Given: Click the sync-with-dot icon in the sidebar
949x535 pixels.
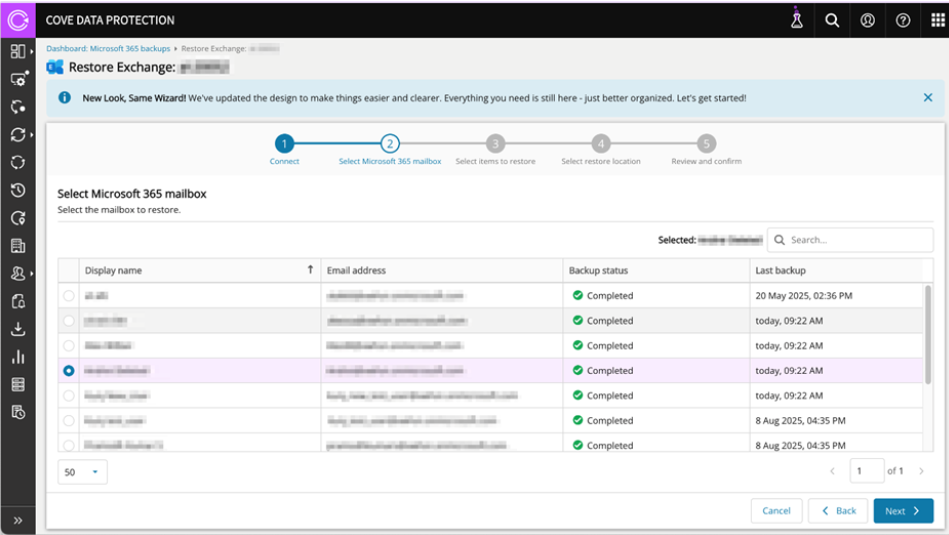Looking at the screenshot, I should tap(18, 107).
